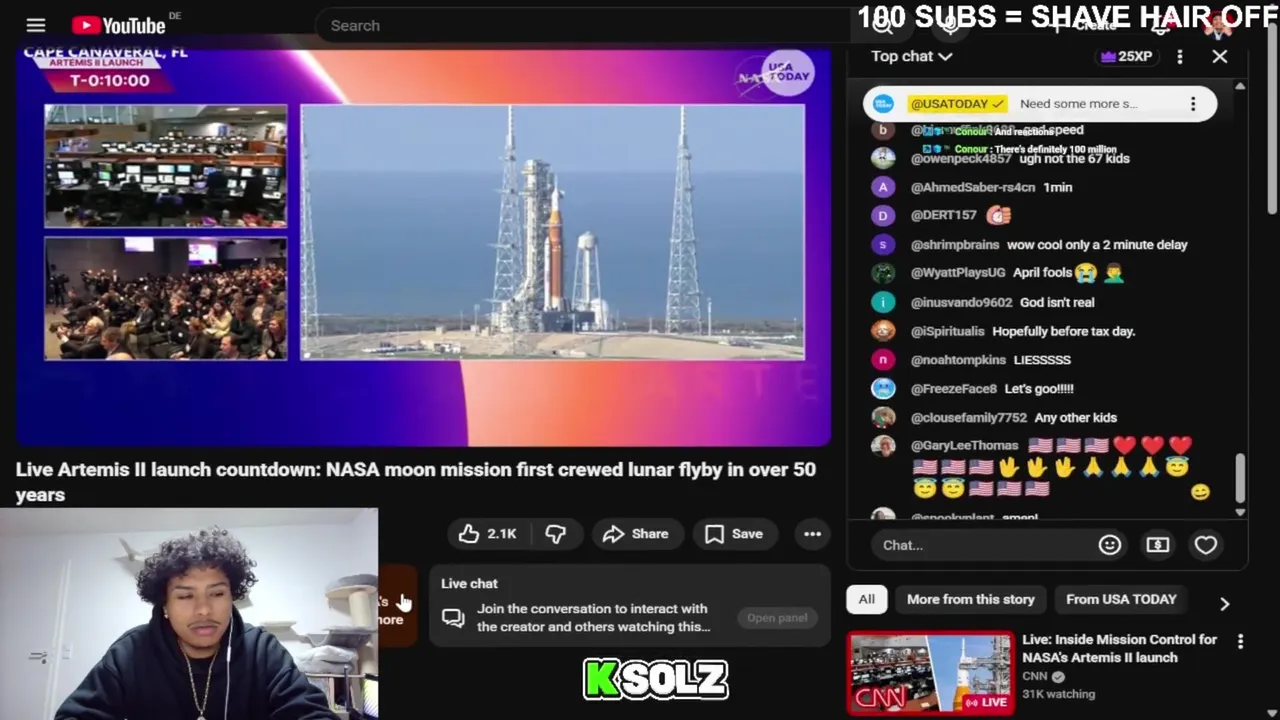Open chat options three-dot menu
The height and width of the screenshot is (720, 1280).
click(1180, 57)
